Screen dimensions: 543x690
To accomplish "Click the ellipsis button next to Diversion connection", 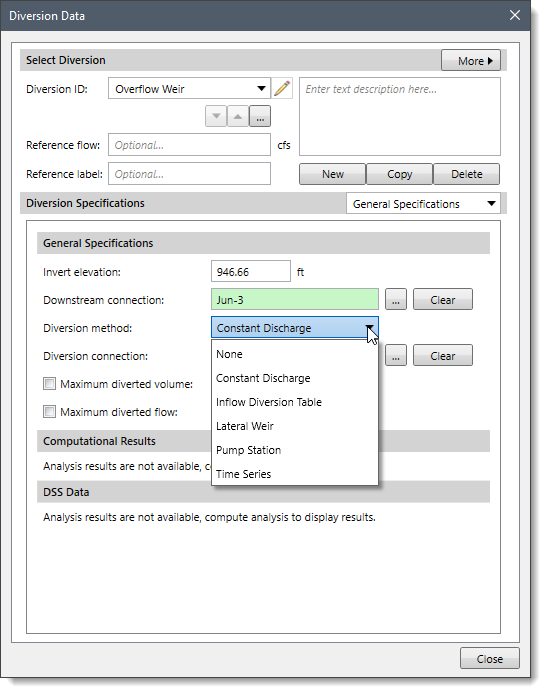I will coord(396,356).
